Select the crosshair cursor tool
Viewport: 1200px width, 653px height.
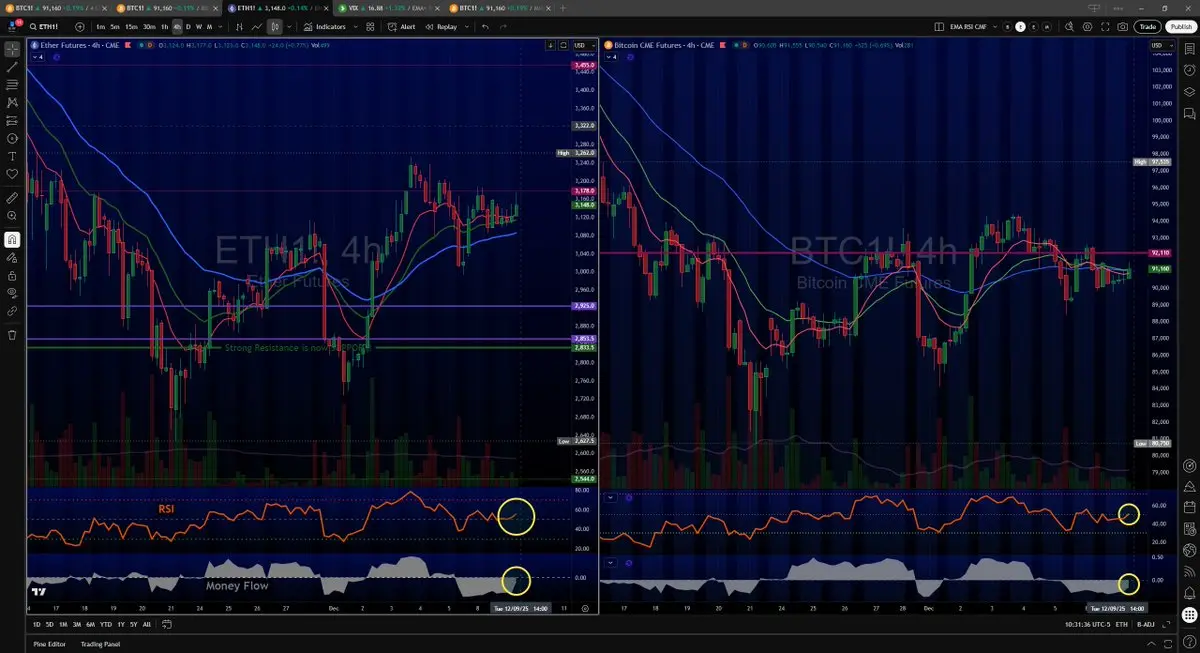point(12,48)
